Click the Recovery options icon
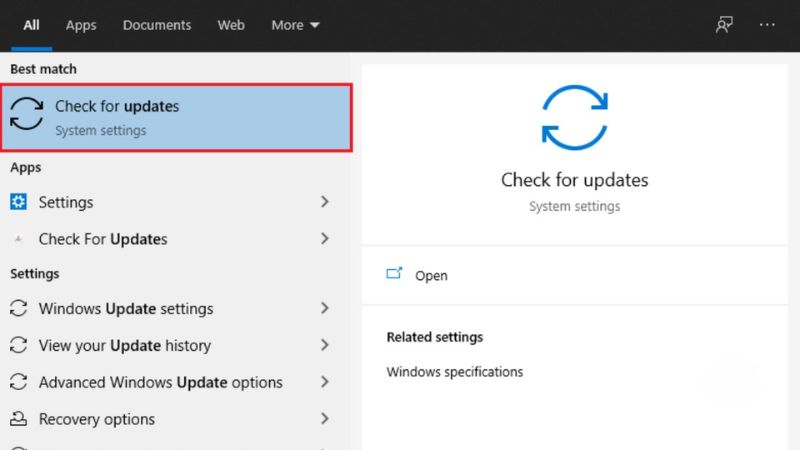The image size is (800, 450). (x=18, y=418)
